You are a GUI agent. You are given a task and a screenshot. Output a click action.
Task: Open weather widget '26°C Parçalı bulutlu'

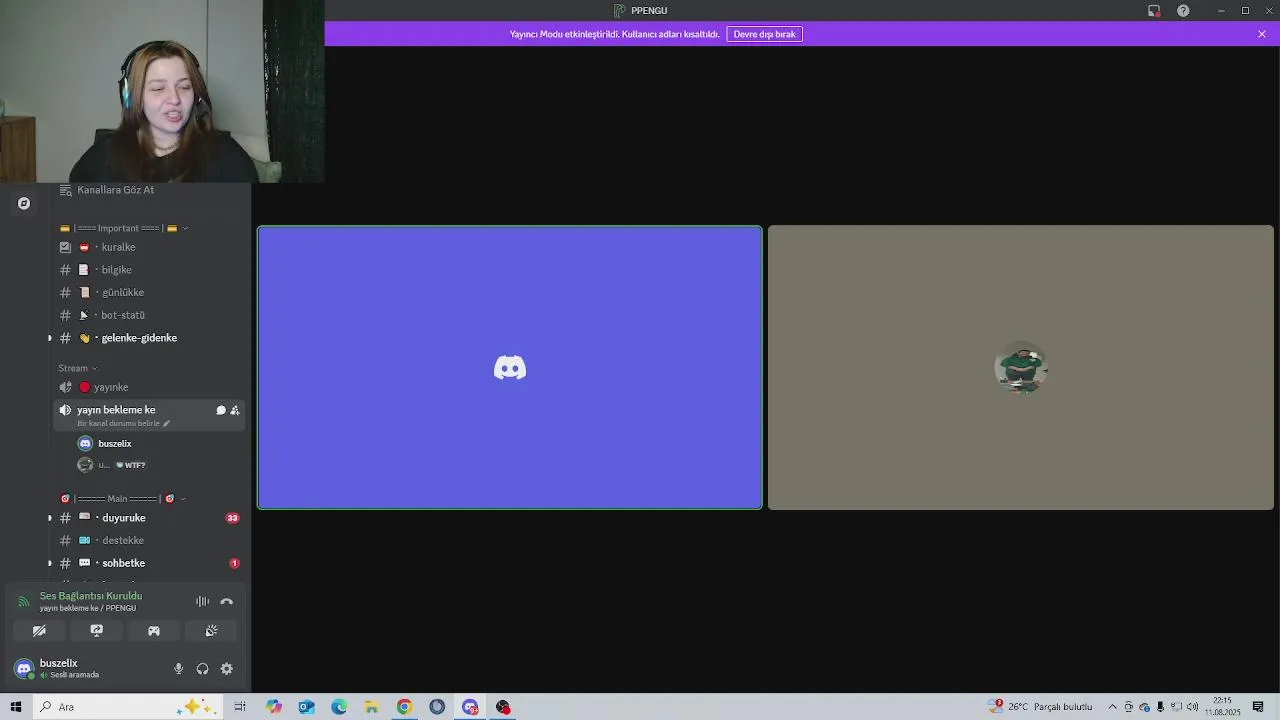tap(1040, 707)
